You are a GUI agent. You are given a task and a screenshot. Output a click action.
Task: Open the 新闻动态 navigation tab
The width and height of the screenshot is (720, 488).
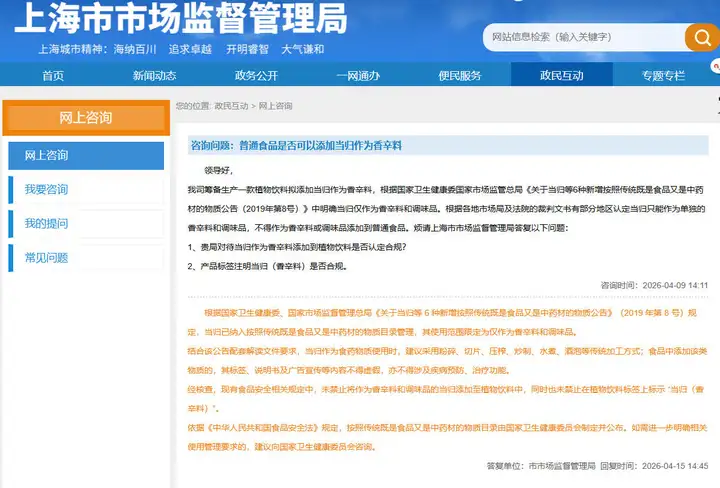click(154, 75)
